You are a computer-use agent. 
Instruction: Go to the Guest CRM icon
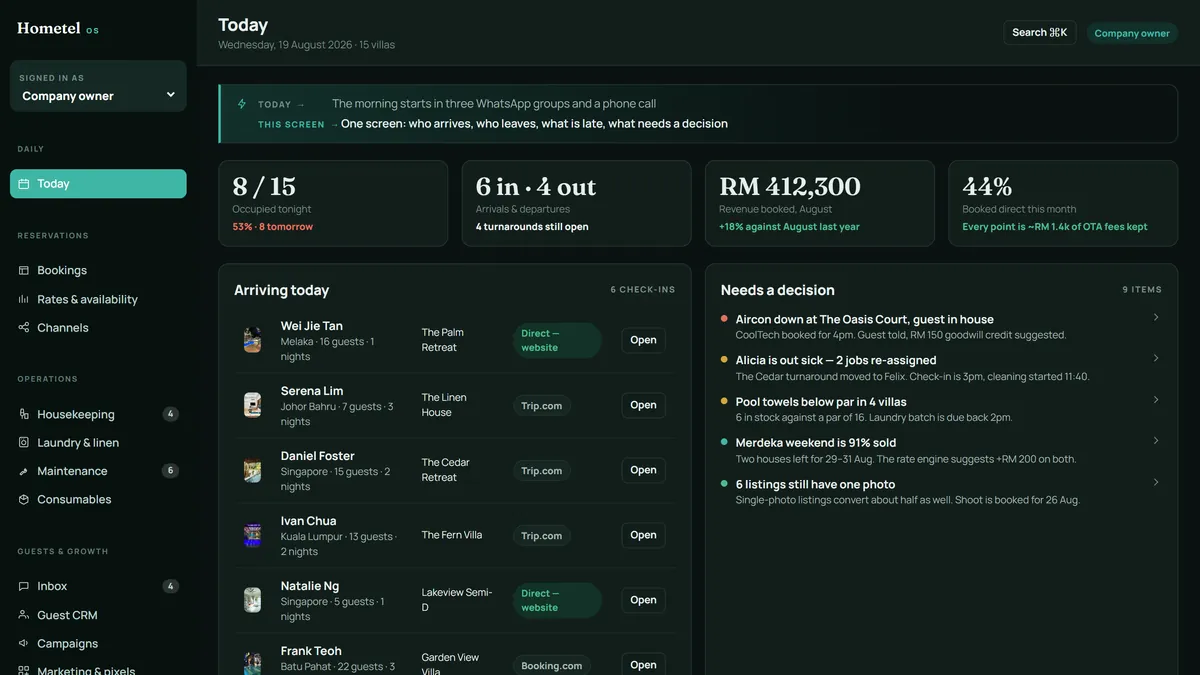[x=24, y=615]
